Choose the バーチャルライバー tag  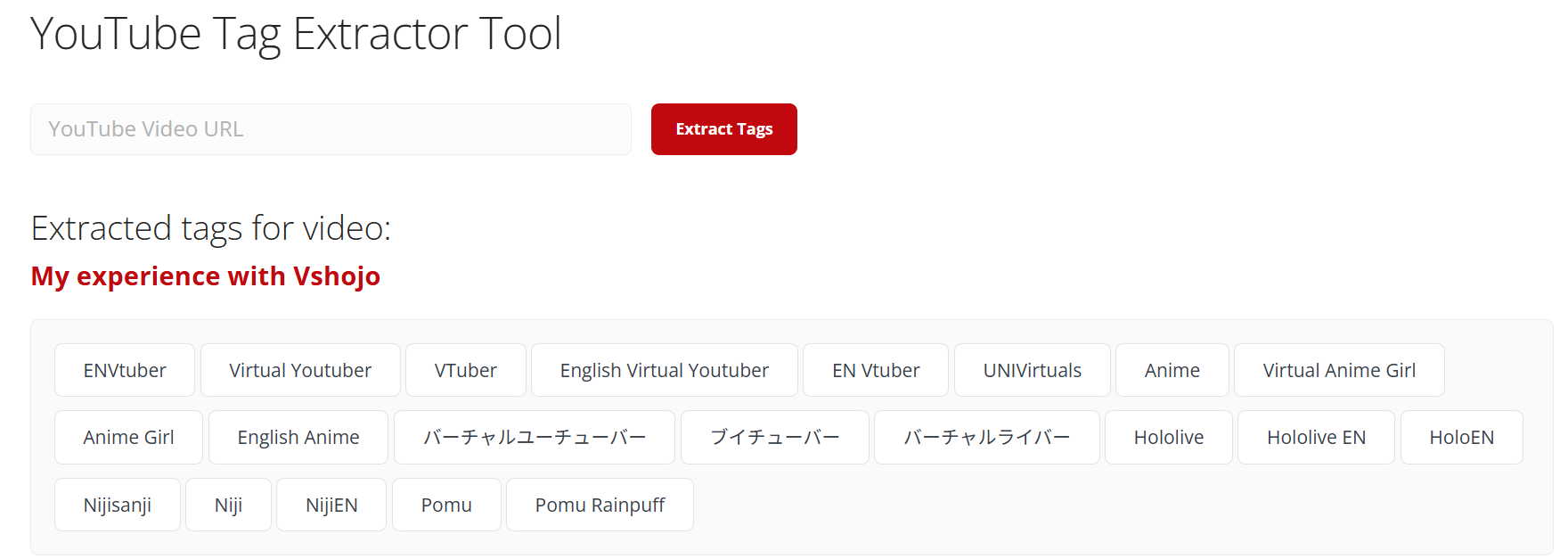tap(987, 437)
